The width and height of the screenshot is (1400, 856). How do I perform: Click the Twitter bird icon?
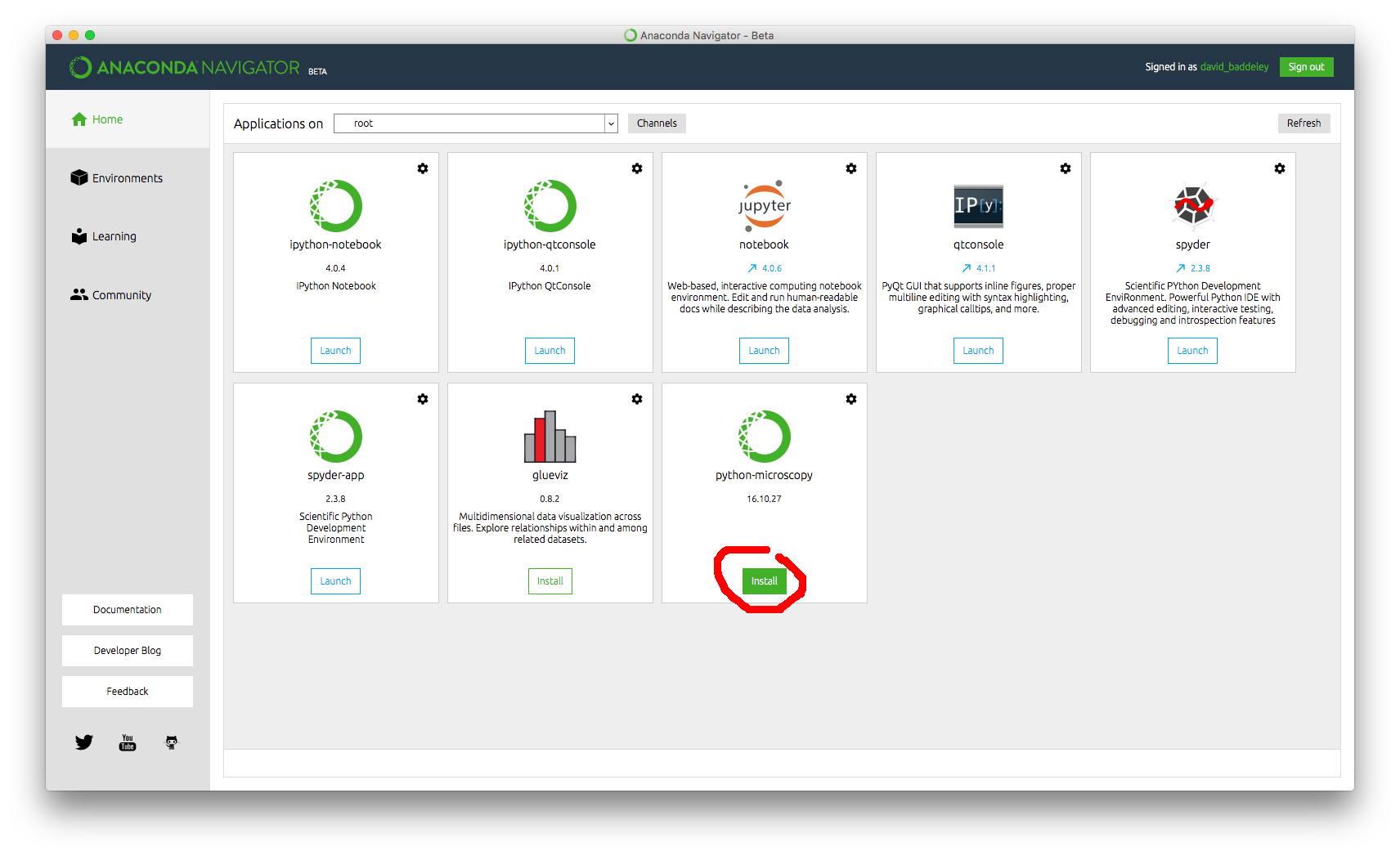84,742
